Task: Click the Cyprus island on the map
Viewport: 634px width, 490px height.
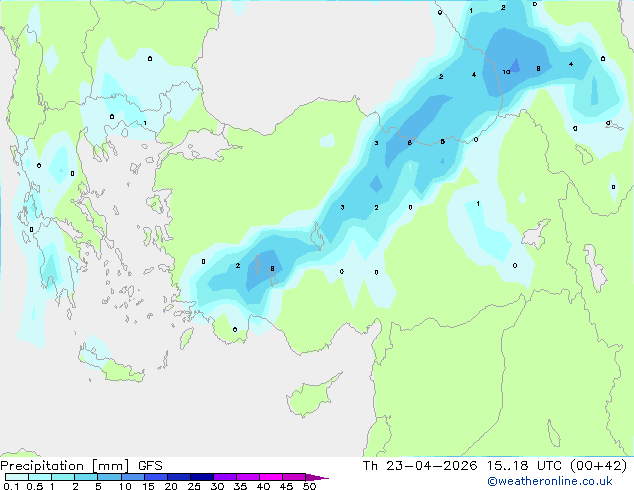Action: click(x=311, y=397)
